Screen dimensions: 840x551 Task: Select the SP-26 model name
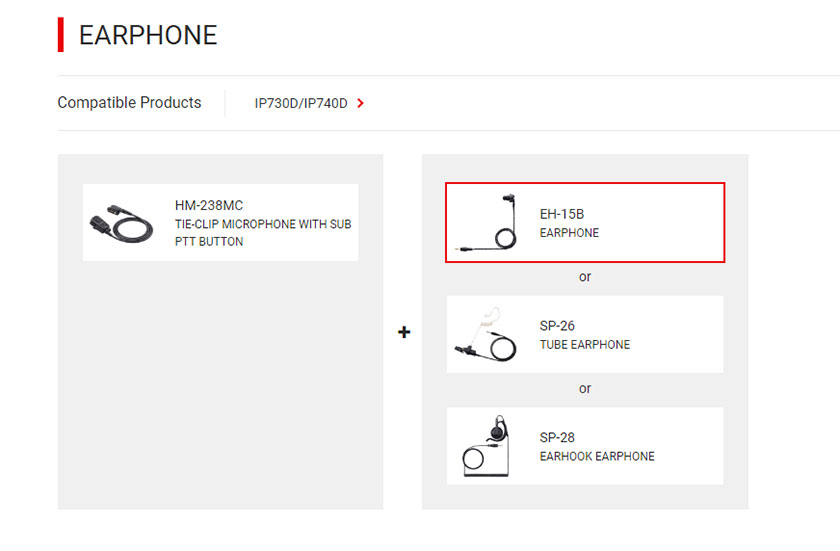(557, 326)
